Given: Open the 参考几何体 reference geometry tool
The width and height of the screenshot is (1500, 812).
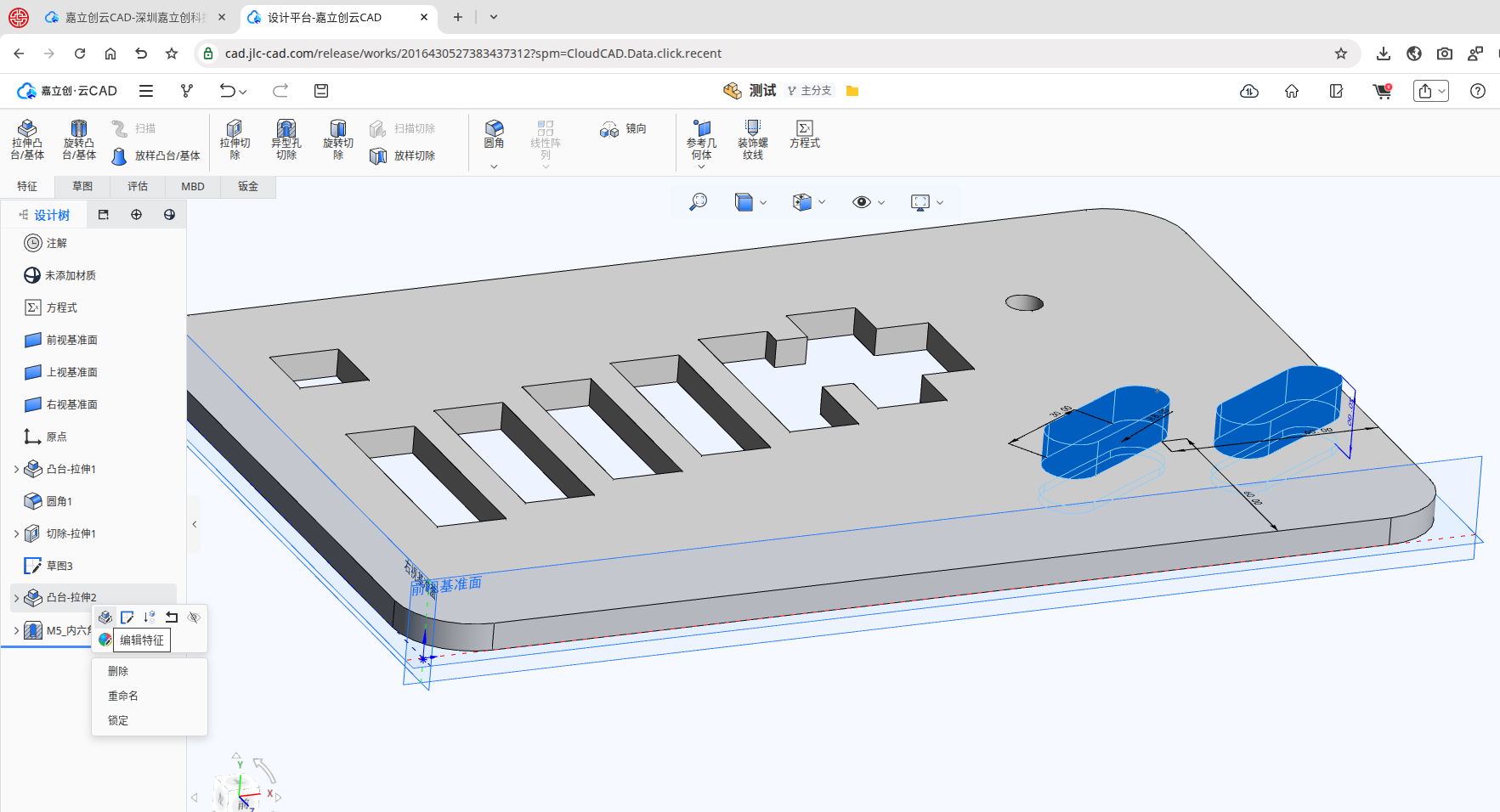Looking at the screenshot, I should [701, 139].
